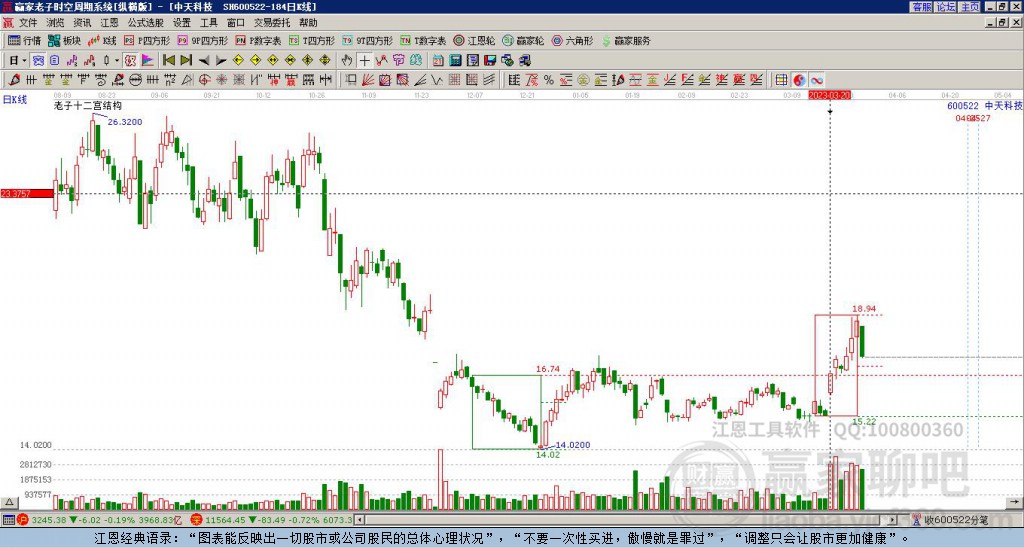
Task: Click the percent sign tool icon
Action: [x=549, y=80]
